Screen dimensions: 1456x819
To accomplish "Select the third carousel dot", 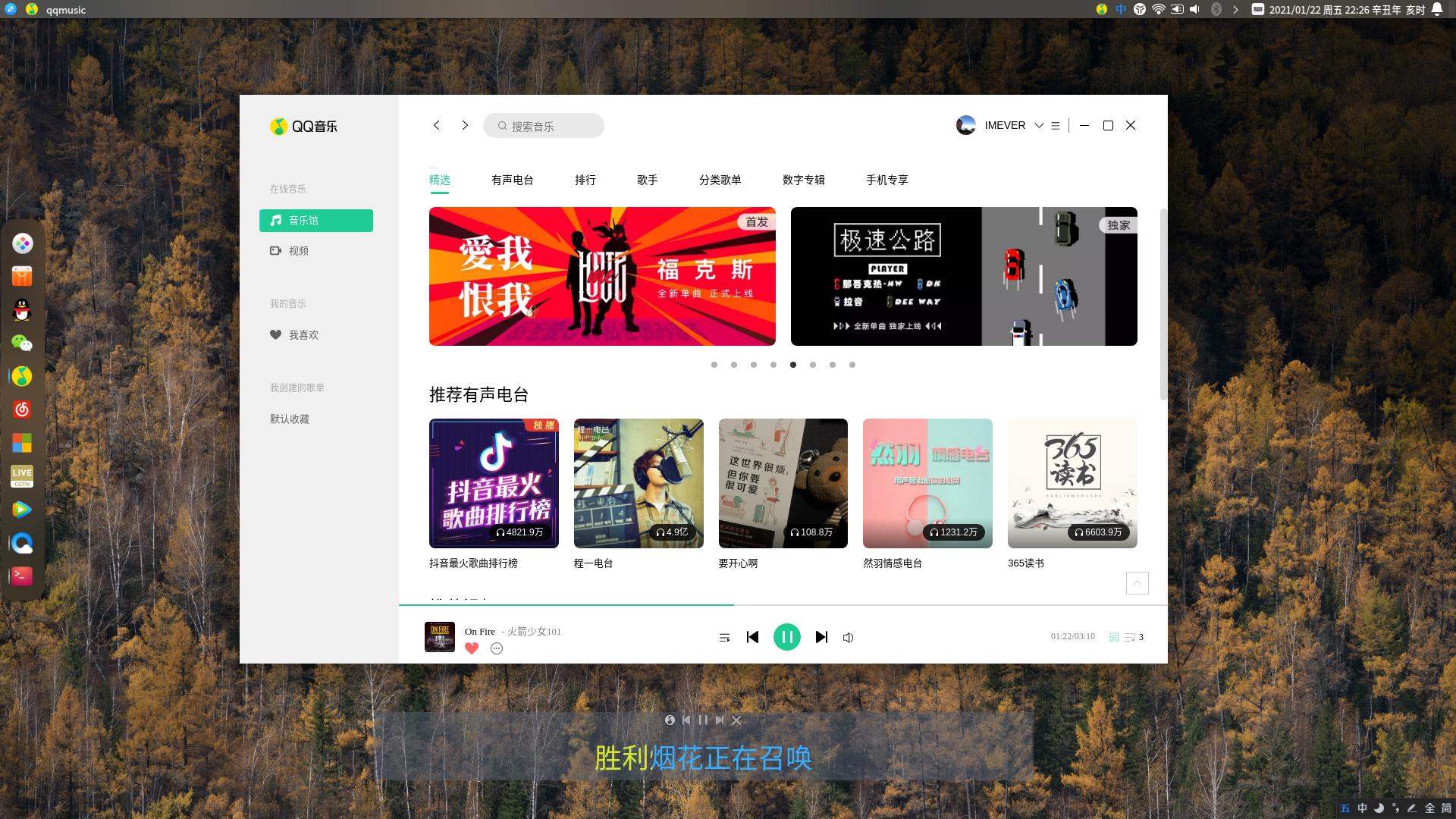I will point(754,365).
